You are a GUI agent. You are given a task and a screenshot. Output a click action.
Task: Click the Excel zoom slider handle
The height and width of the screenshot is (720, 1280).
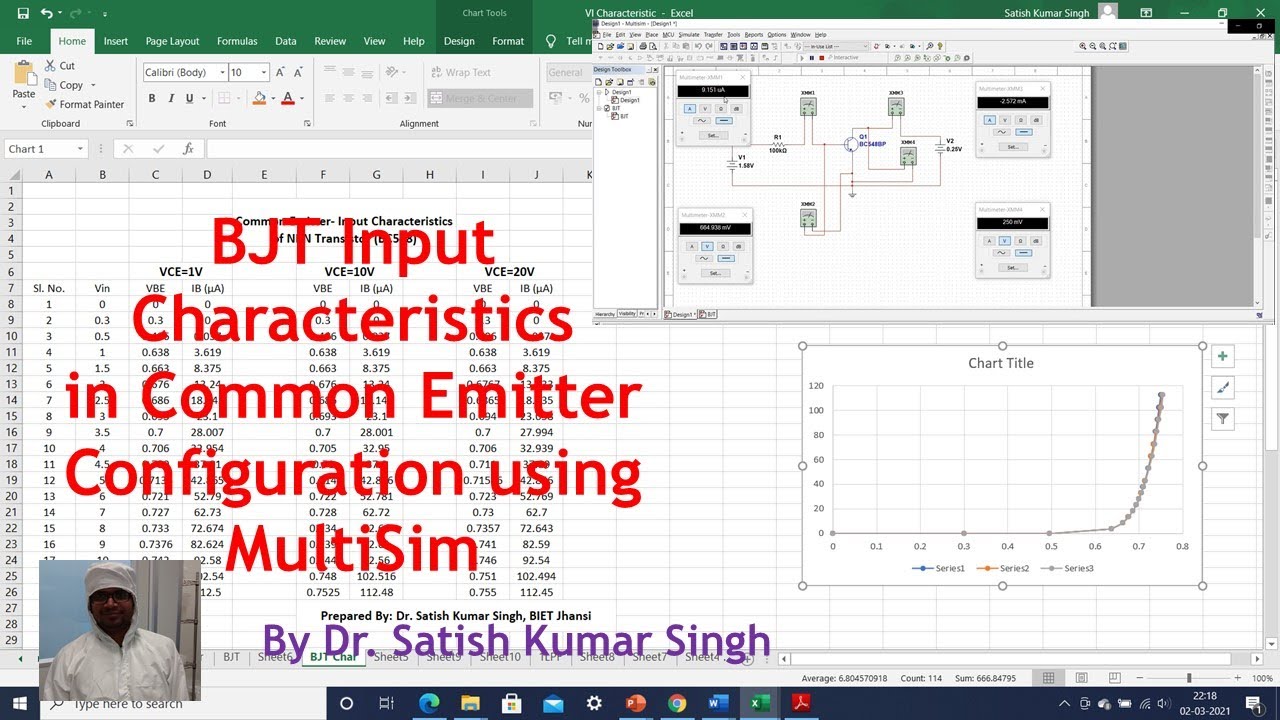click(x=1189, y=678)
